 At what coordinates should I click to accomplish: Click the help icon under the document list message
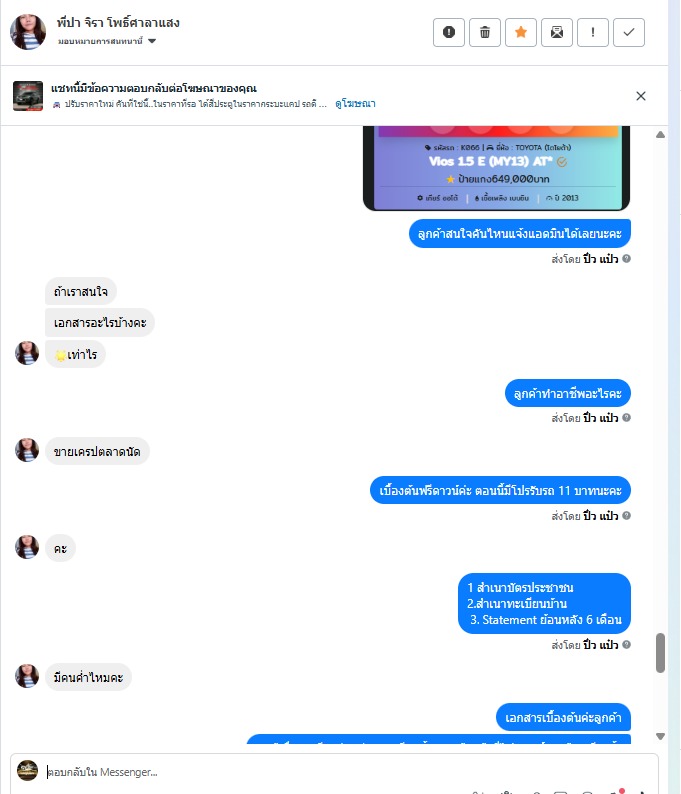626,645
